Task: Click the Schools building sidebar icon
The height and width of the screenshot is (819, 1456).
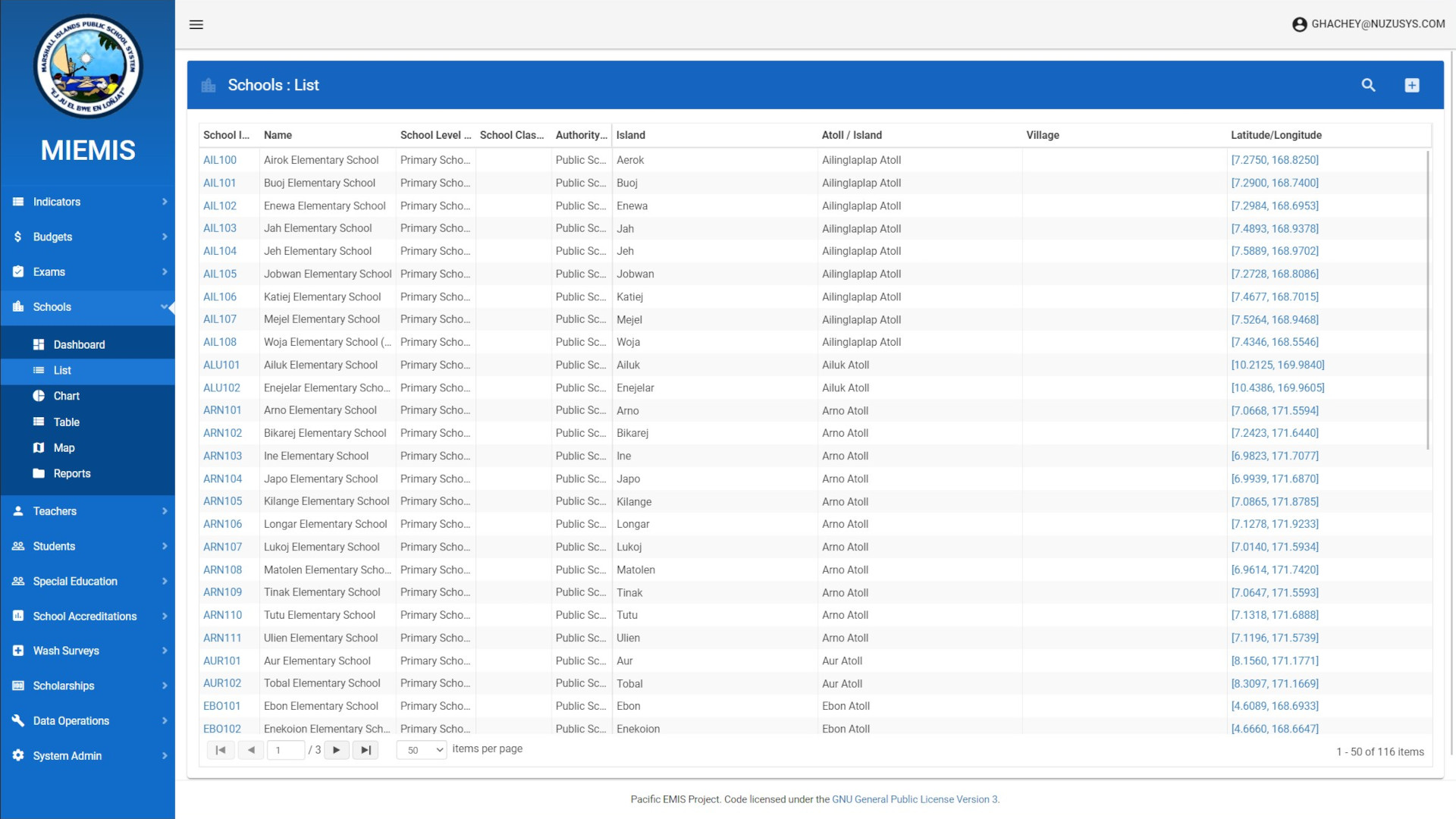Action: pyautogui.click(x=18, y=306)
